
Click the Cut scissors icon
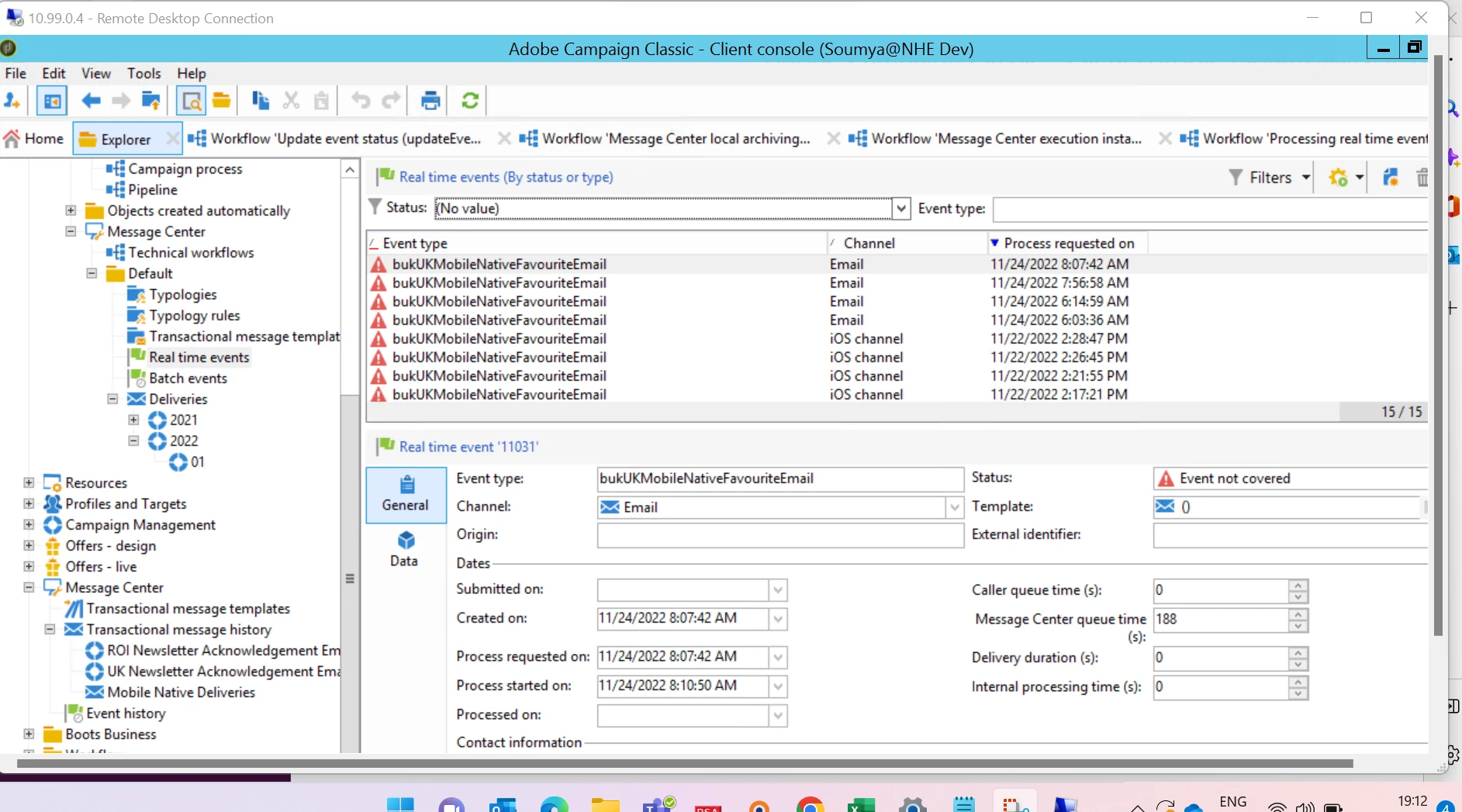(x=291, y=101)
